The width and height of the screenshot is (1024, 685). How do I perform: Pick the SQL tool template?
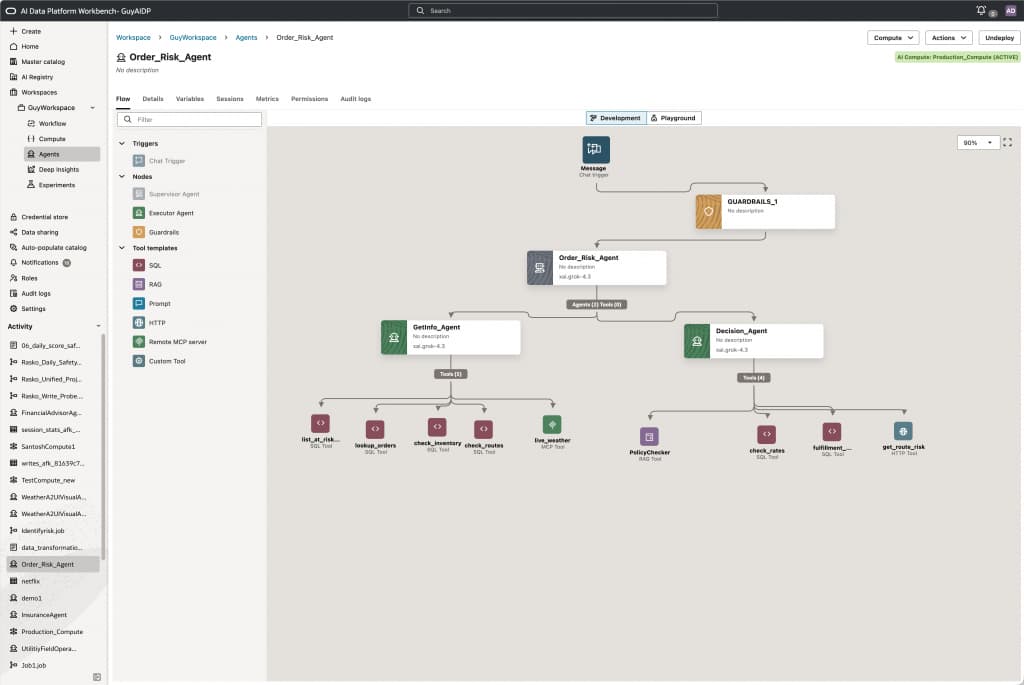(148, 265)
